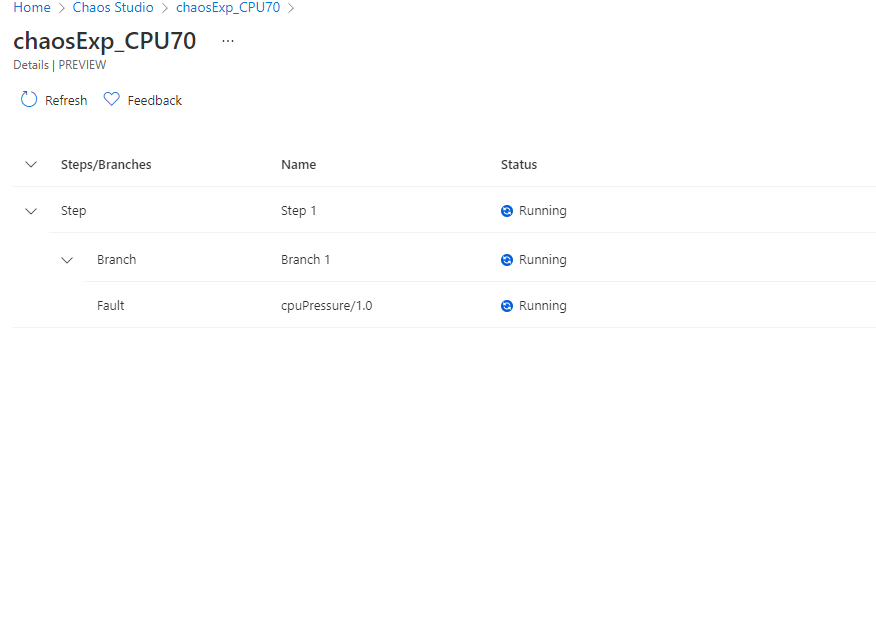Click the heart Feedback icon
The height and width of the screenshot is (624, 876).
[112, 100]
